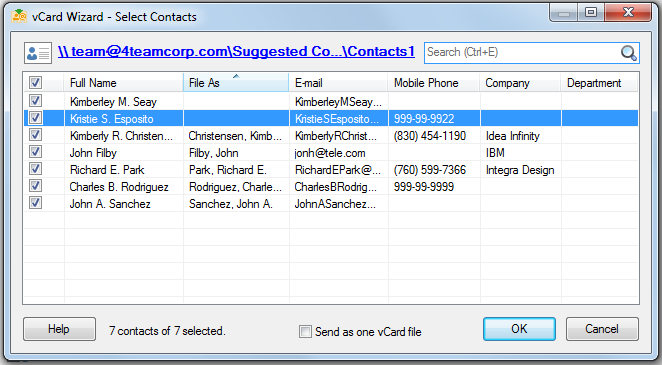The image size is (662, 365).
Task: Click mobile phone 999-99-9922
Action: pyautogui.click(x=434, y=119)
